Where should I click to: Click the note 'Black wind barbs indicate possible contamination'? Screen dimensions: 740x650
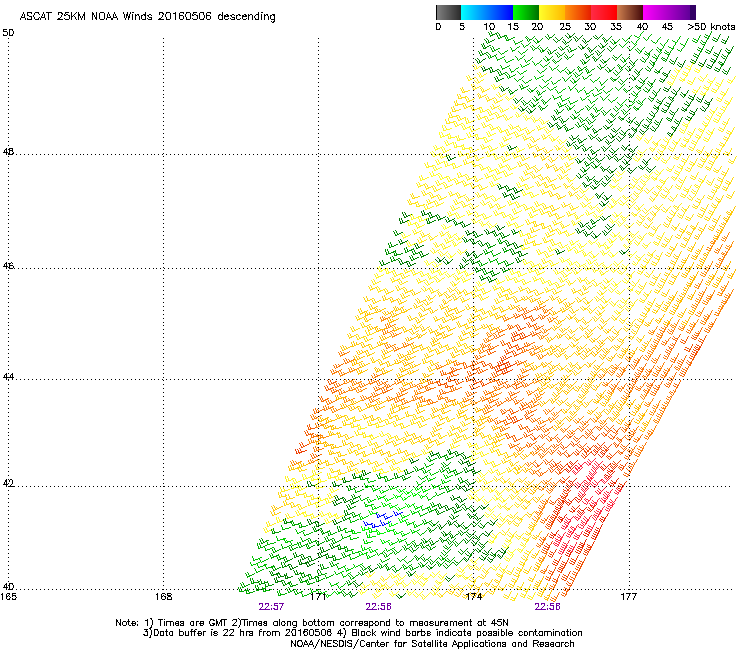click(467, 633)
